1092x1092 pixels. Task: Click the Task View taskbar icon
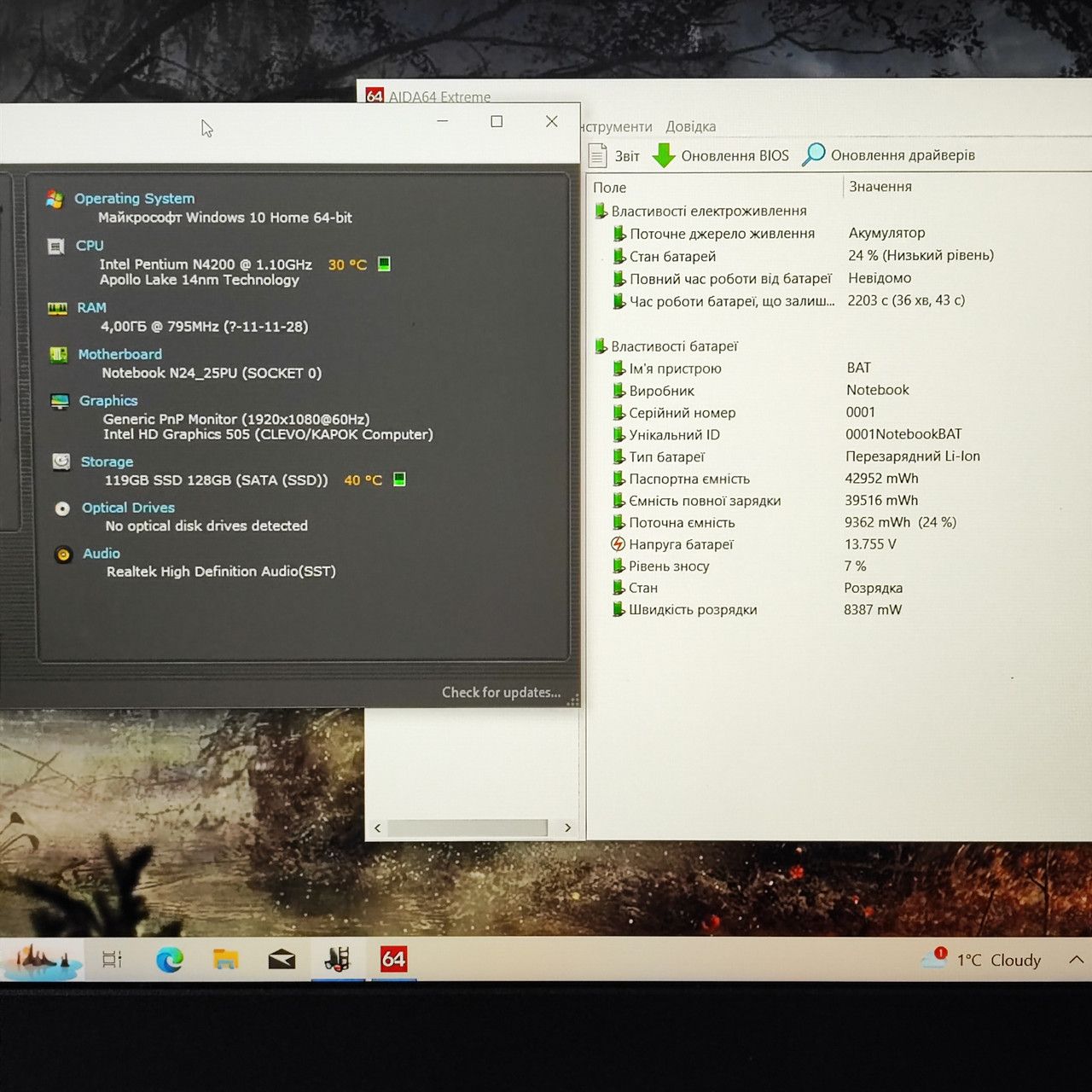(x=112, y=960)
